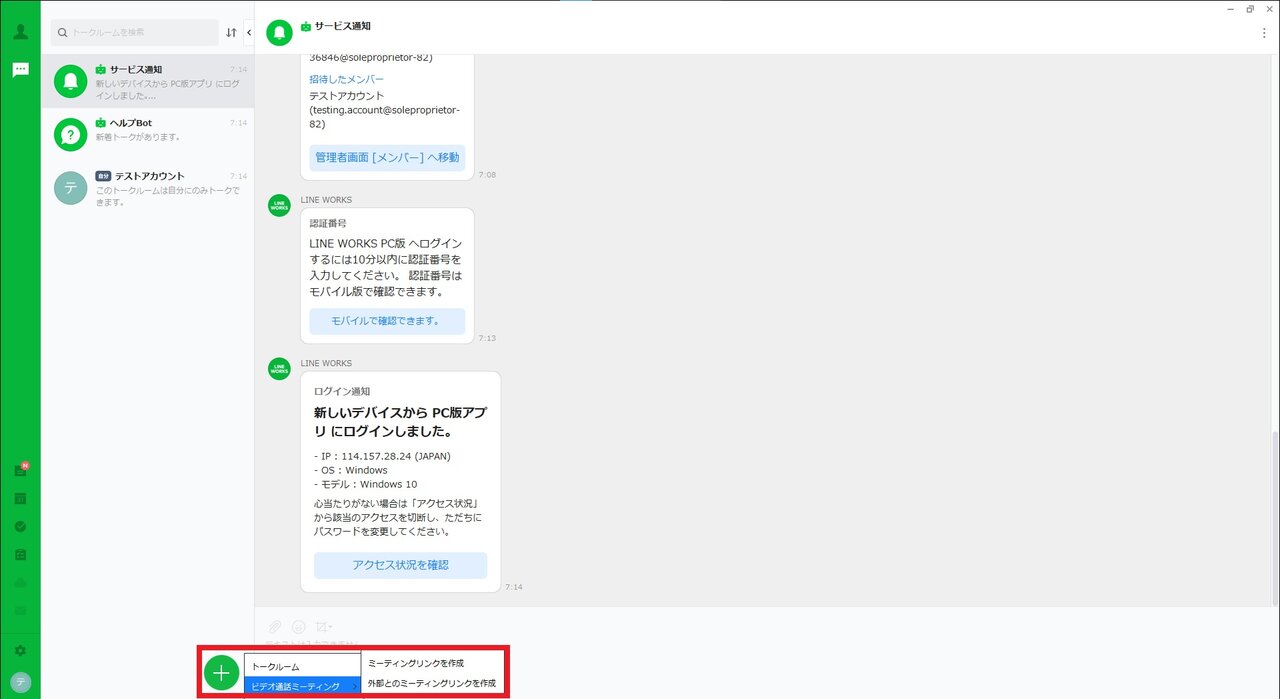The image size is (1280, 699).
Task: Open settings via the gear icon
Action: 20,650
